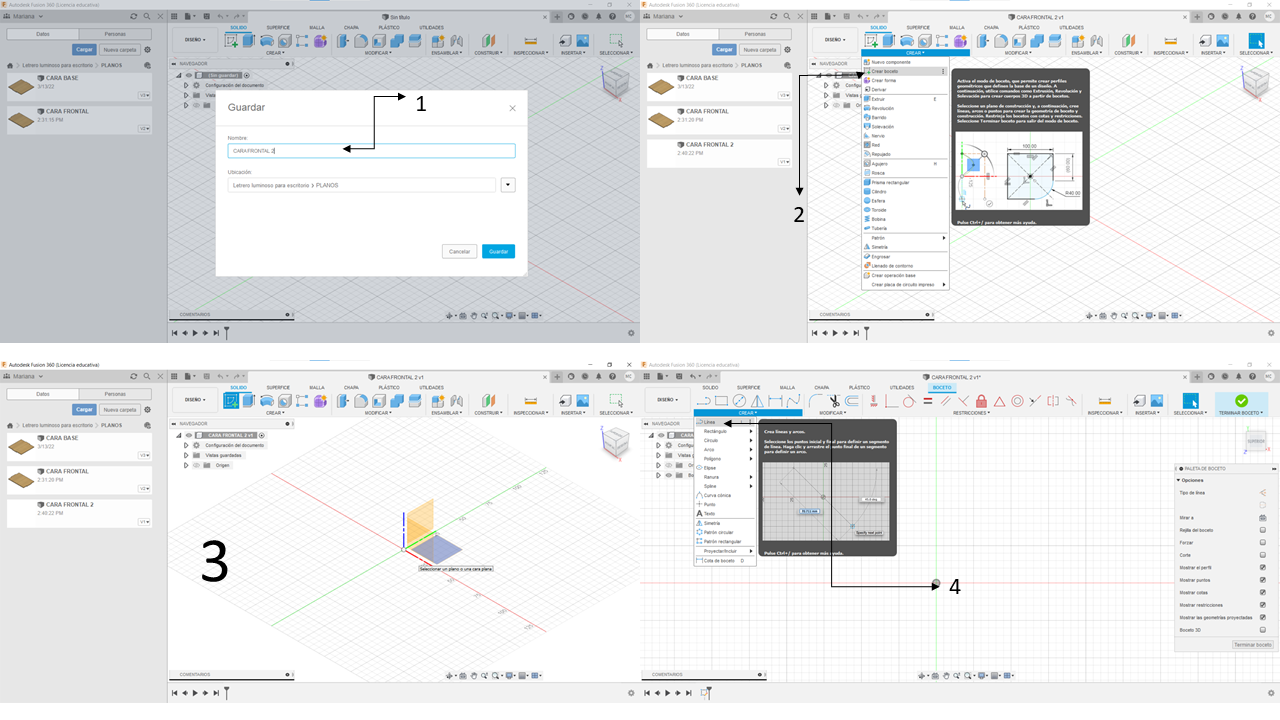This screenshot has height=720, width=1280.
Task: Click the Nombre input field in Guardar dialog
Action: pyautogui.click(x=371, y=151)
